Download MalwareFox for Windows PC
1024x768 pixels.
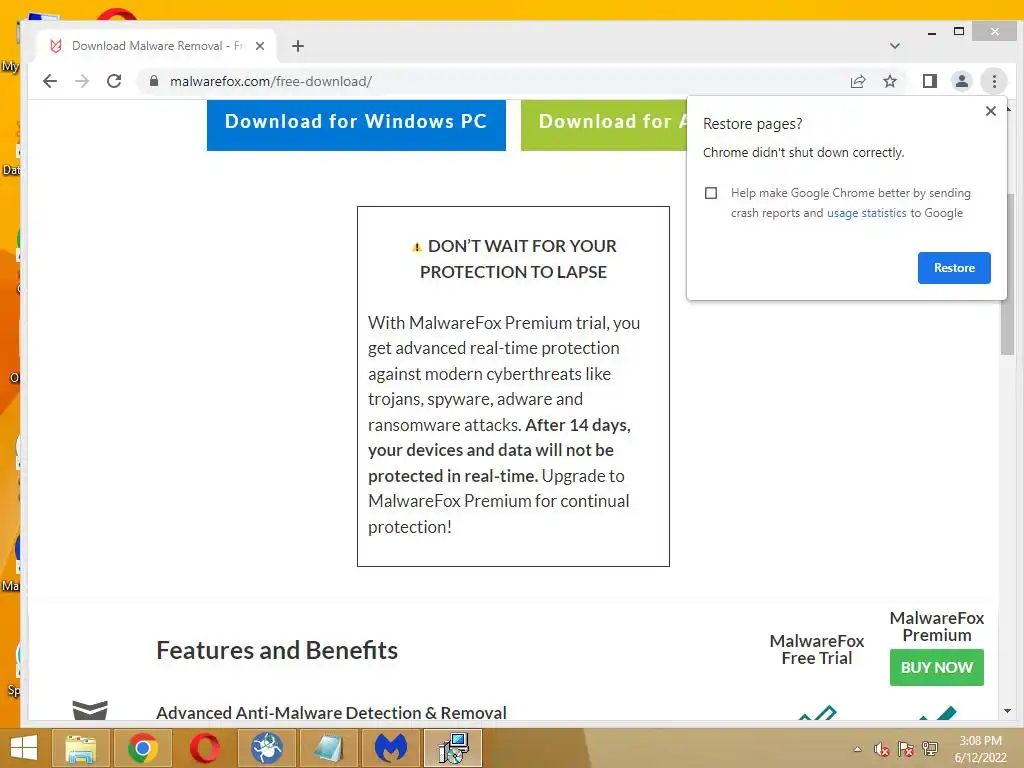[x=356, y=124]
